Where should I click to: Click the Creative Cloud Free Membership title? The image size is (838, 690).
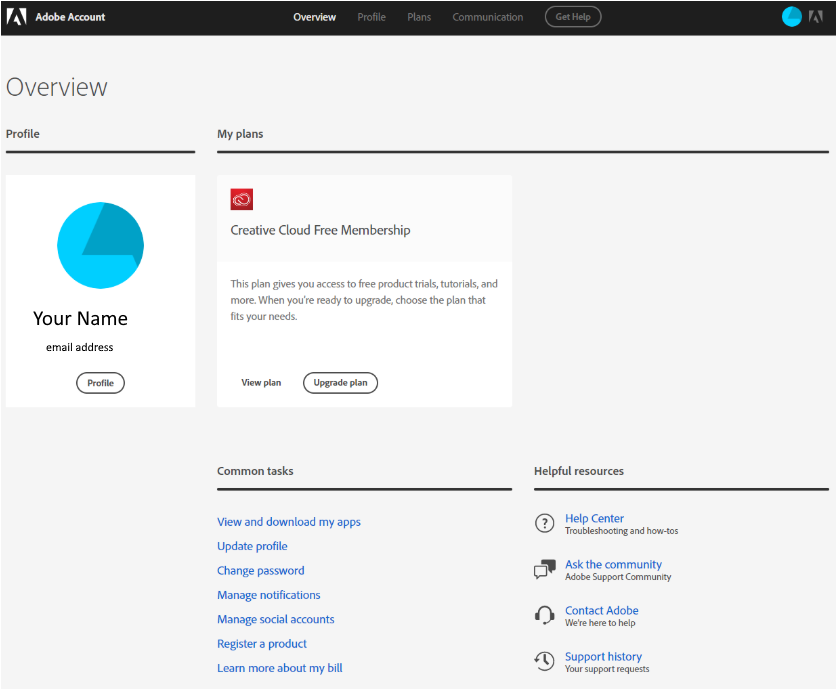pos(320,230)
